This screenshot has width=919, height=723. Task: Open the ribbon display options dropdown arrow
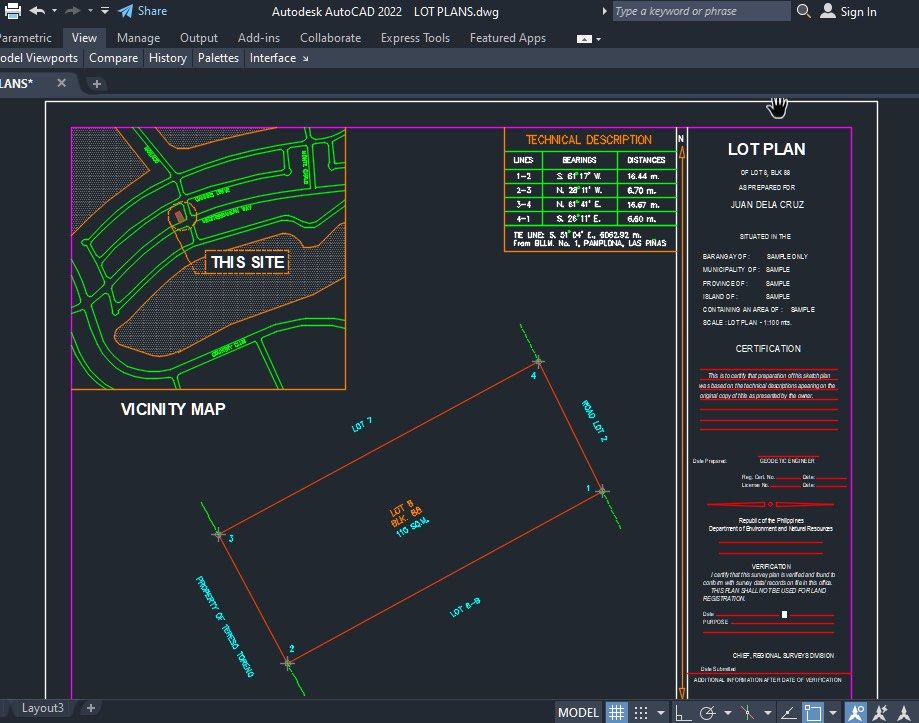[598, 39]
